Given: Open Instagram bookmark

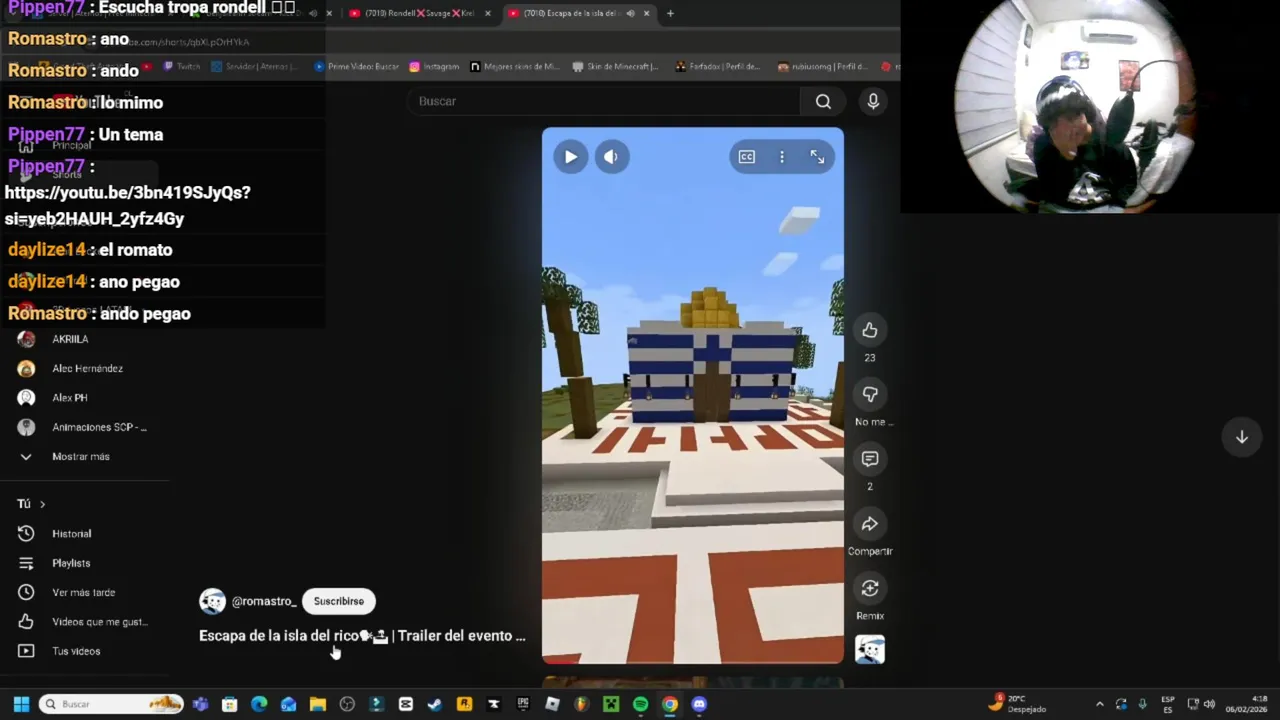Looking at the screenshot, I should pos(434,67).
